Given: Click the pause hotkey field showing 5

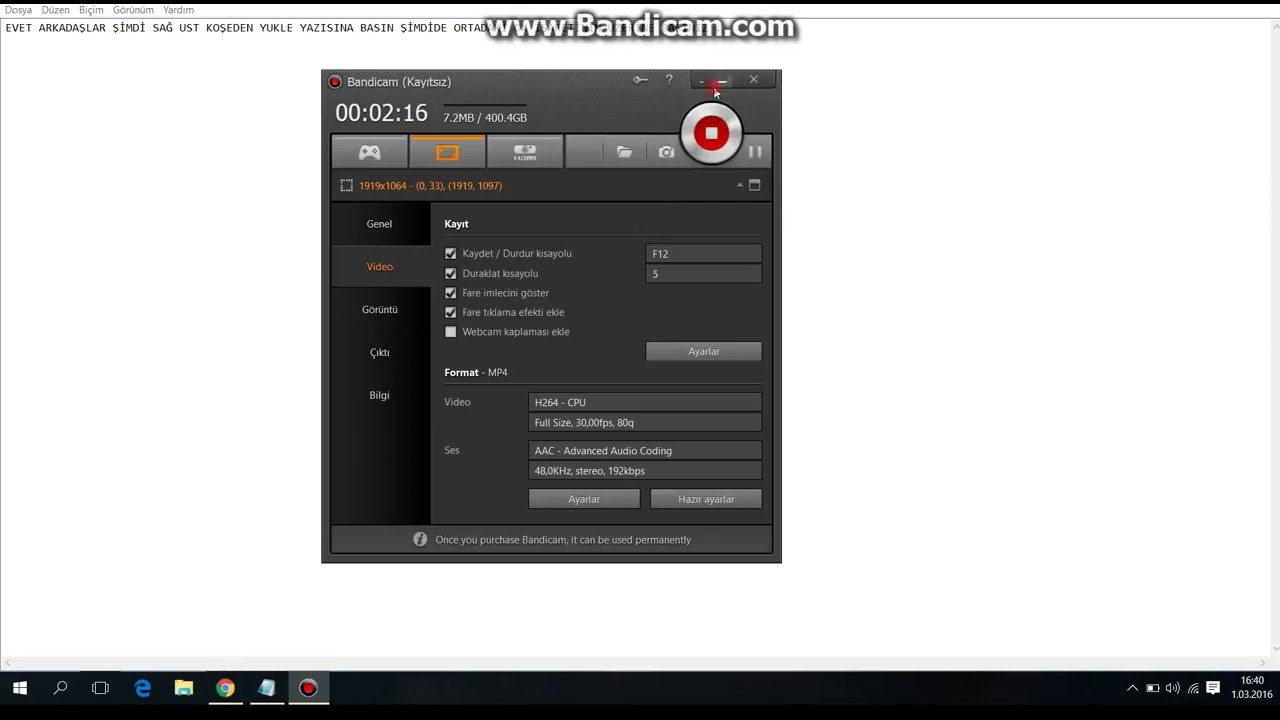Looking at the screenshot, I should click(x=704, y=274).
